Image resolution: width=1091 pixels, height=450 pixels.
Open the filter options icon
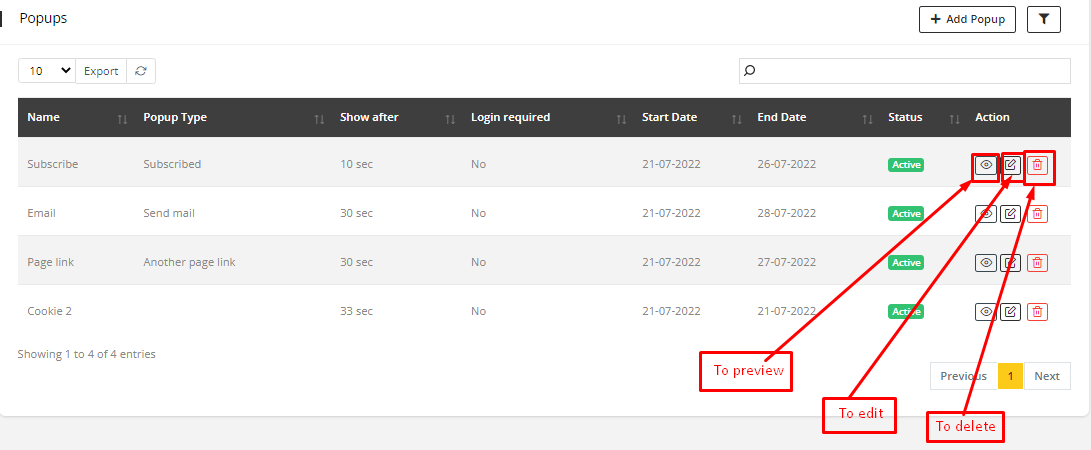(x=1044, y=19)
